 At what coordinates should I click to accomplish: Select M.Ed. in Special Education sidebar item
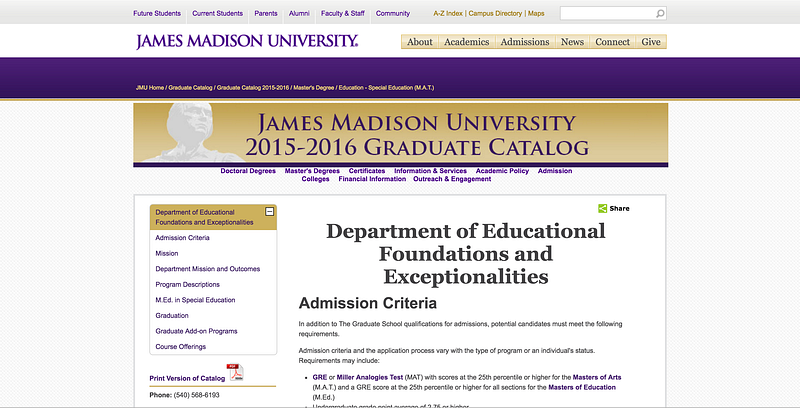195,300
